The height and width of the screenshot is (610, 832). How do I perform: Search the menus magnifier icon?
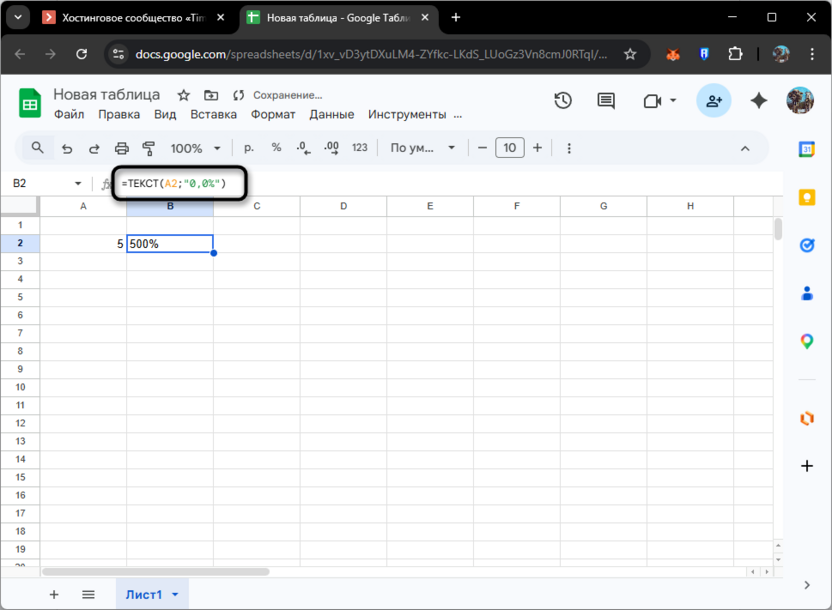pos(37,147)
